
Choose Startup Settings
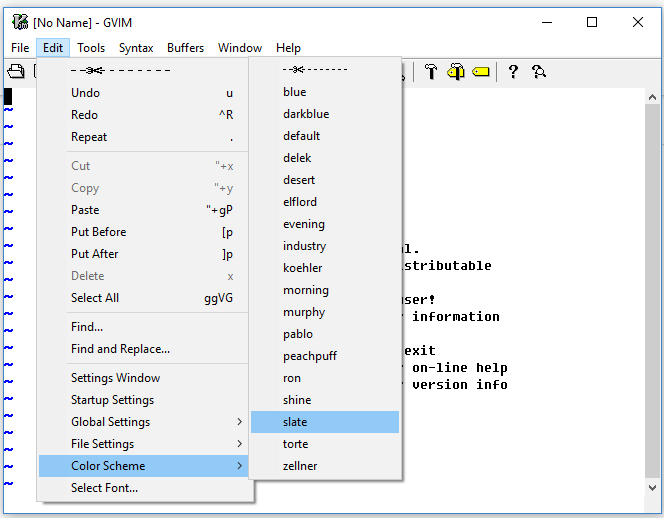[144, 399]
